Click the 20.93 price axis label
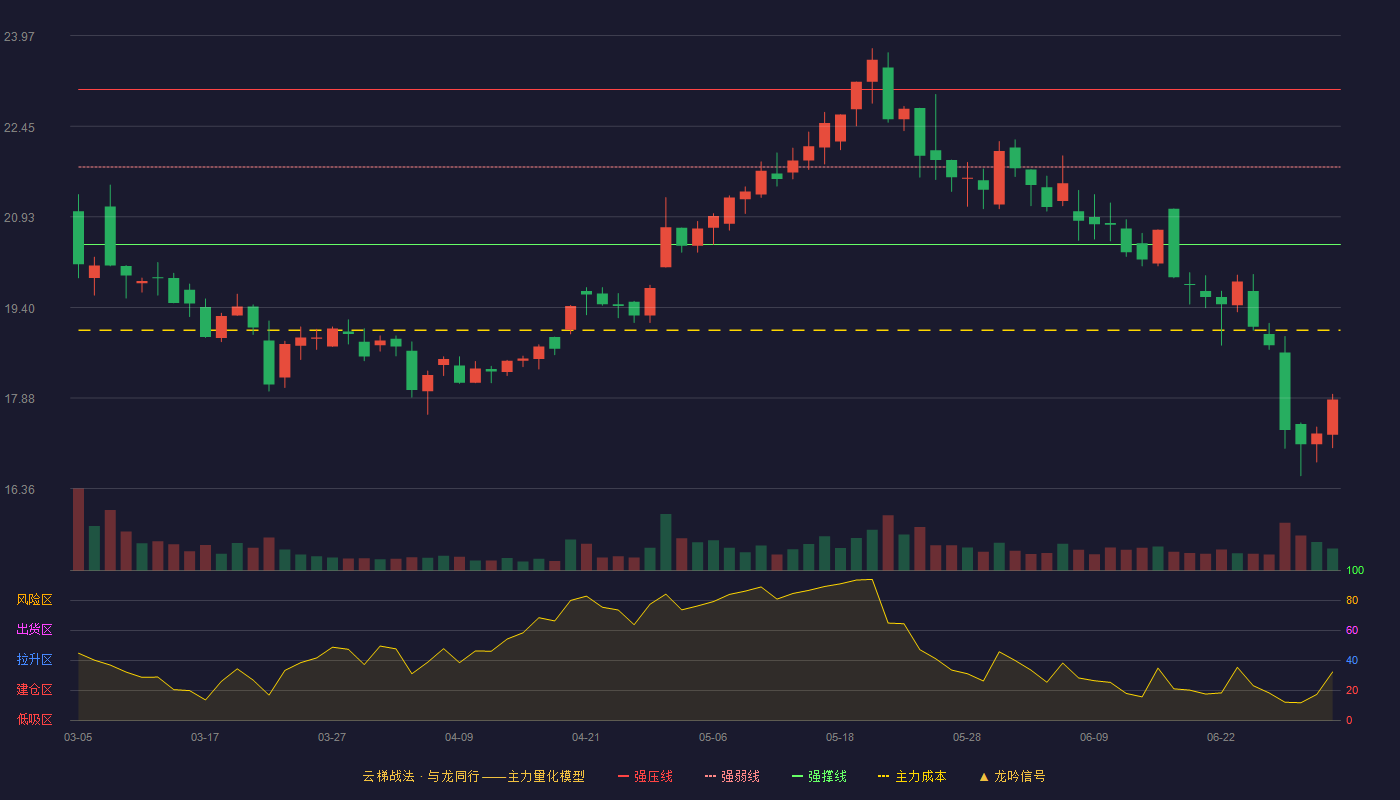 coord(19,218)
